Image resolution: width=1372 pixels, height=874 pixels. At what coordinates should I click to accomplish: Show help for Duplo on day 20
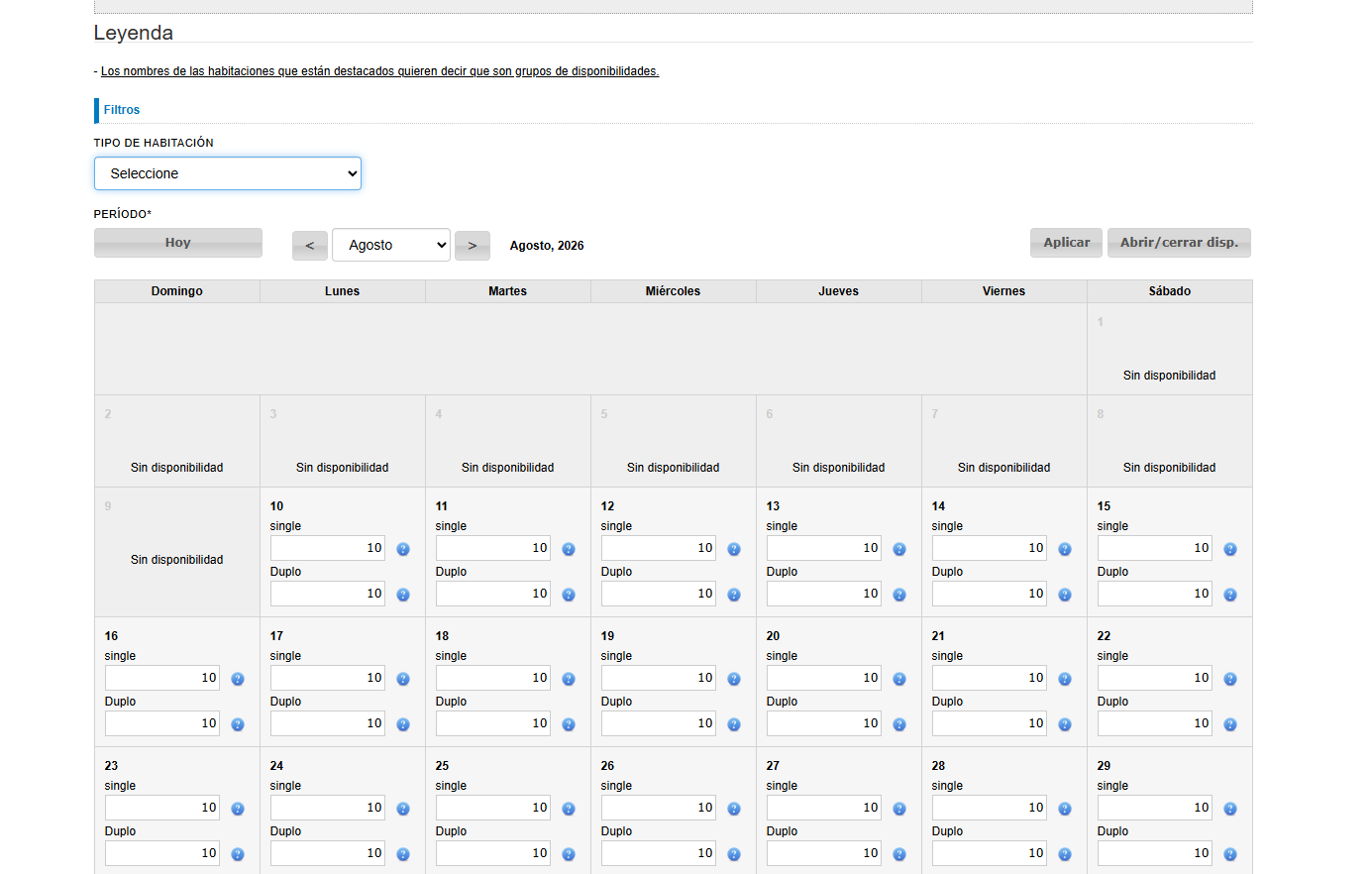[x=899, y=724]
